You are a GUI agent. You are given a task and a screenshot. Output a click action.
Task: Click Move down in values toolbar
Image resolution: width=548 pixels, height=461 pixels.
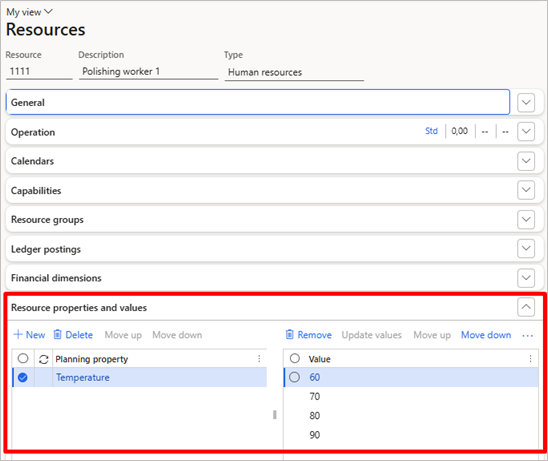pyautogui.click(x=486, y=335)
